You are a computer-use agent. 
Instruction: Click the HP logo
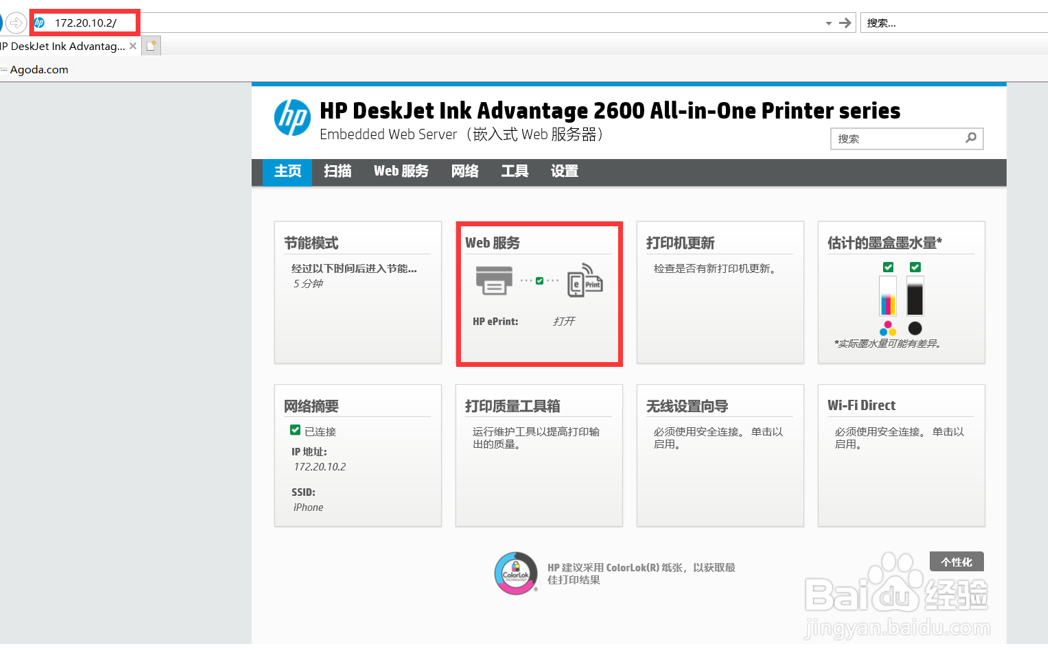point(292,119)
